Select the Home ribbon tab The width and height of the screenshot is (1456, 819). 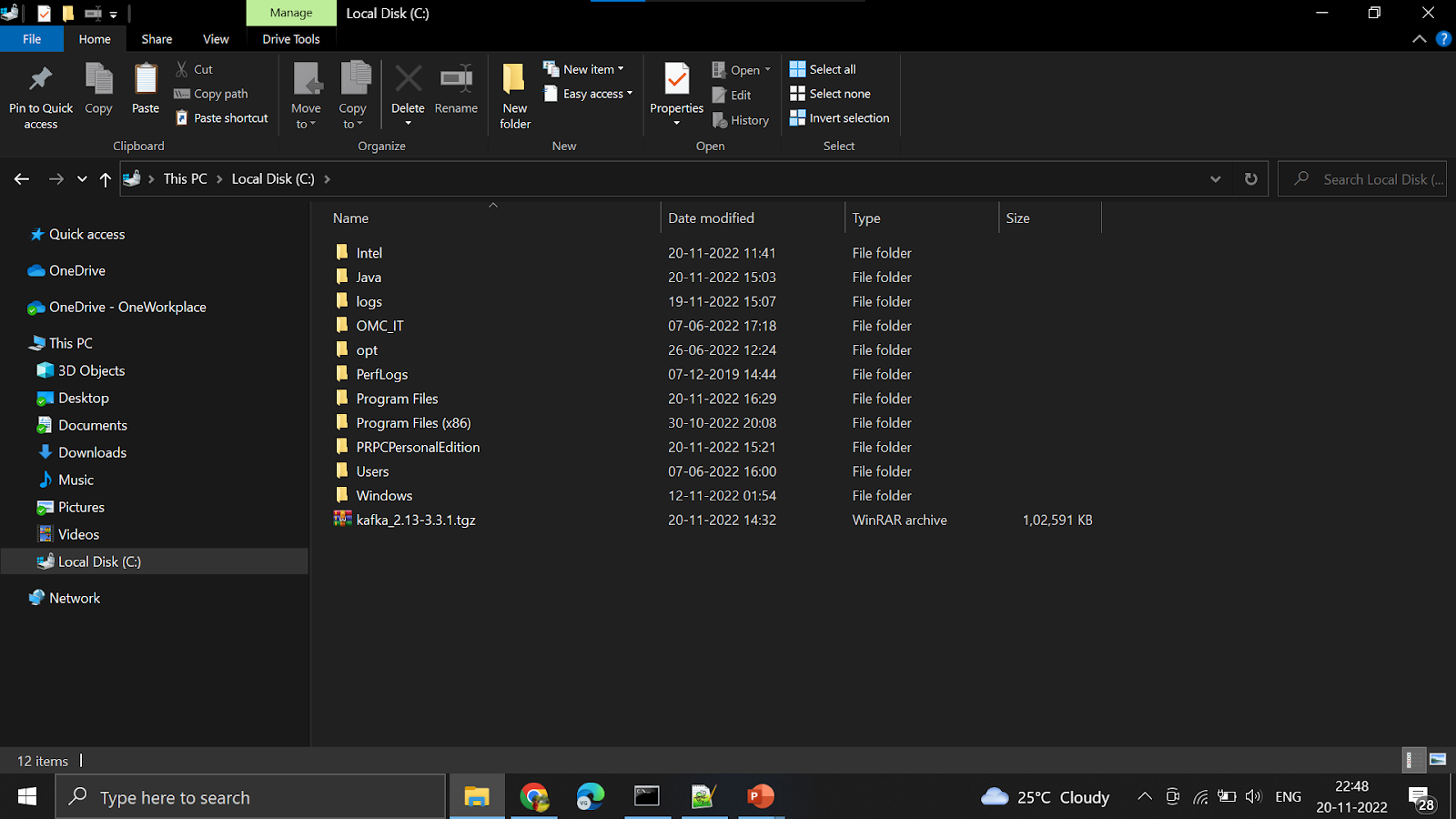click(x=95, y=39)
